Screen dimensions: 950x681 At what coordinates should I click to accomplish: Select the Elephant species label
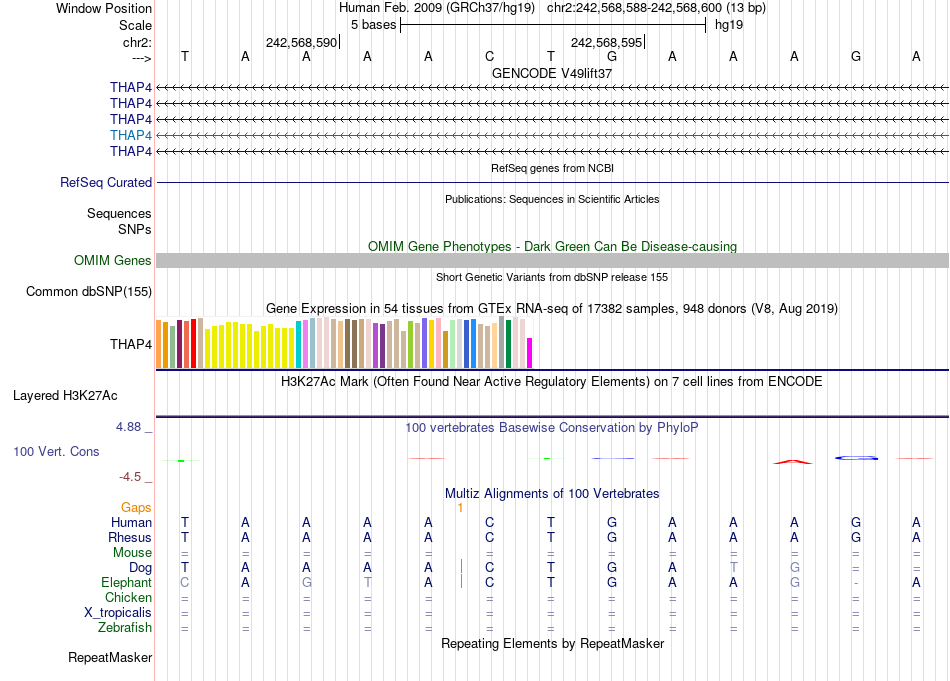tap(127, 582)
